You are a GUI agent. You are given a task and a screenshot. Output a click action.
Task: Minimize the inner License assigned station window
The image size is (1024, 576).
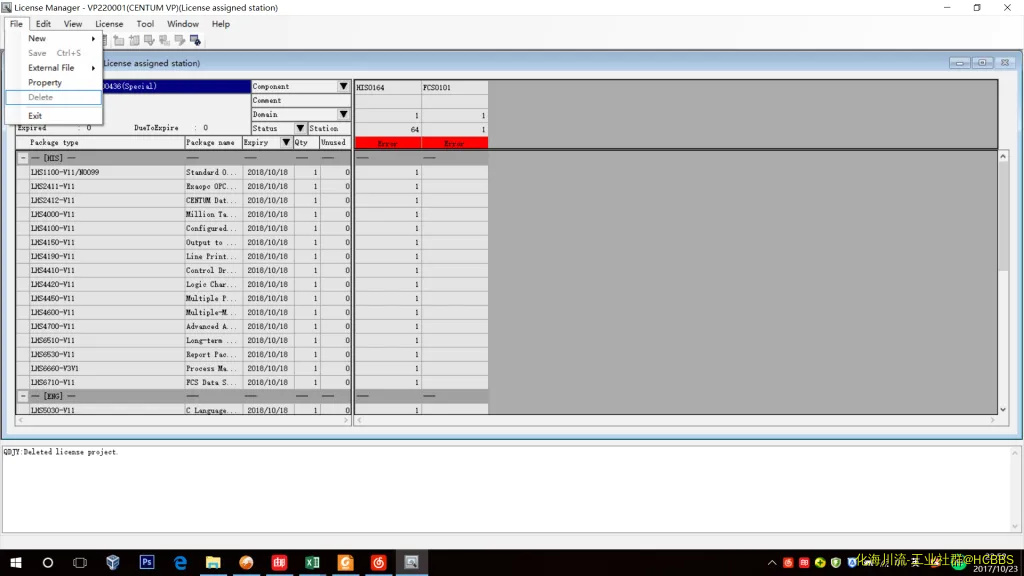pos(959,63)
